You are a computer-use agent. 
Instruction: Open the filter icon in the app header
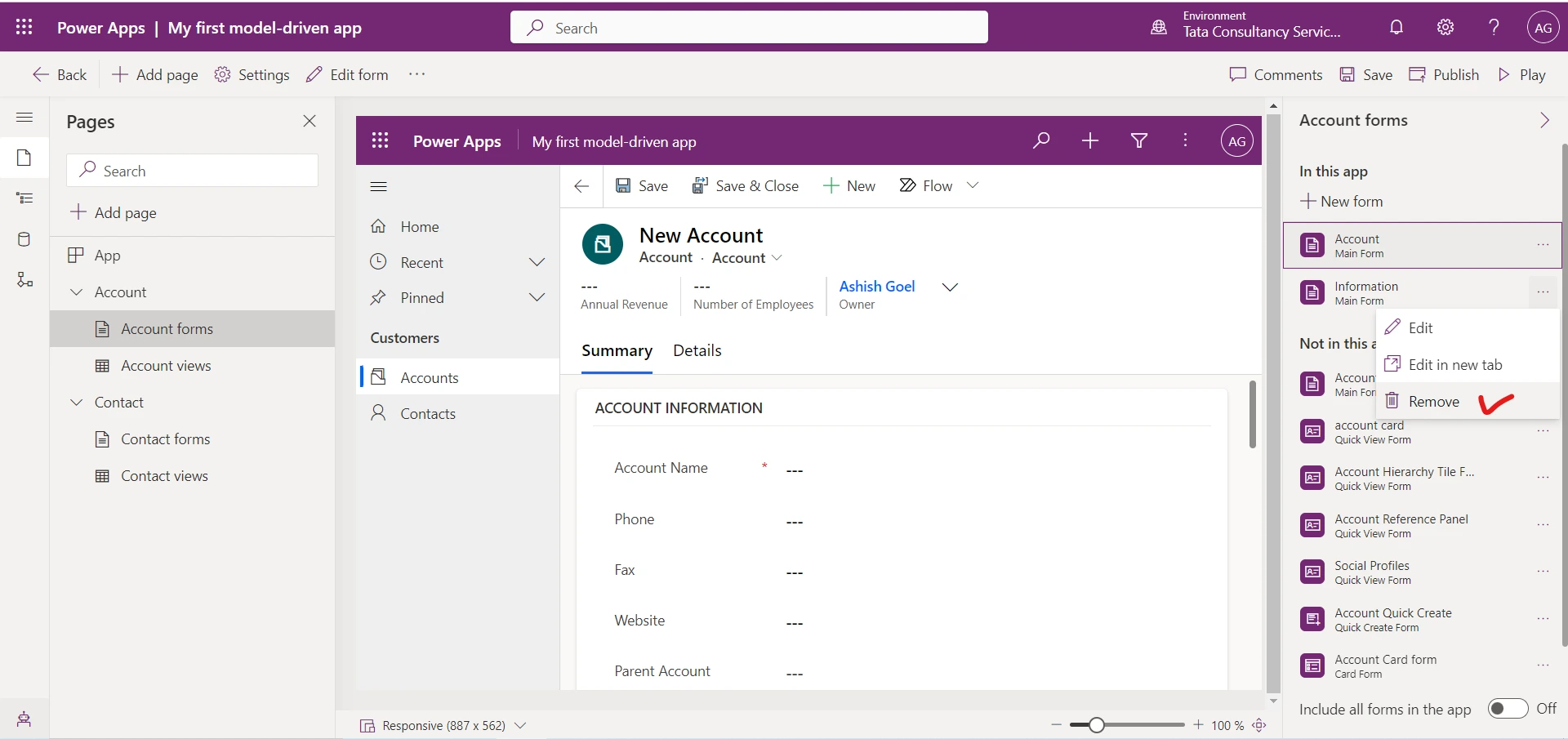point(1138,140)
